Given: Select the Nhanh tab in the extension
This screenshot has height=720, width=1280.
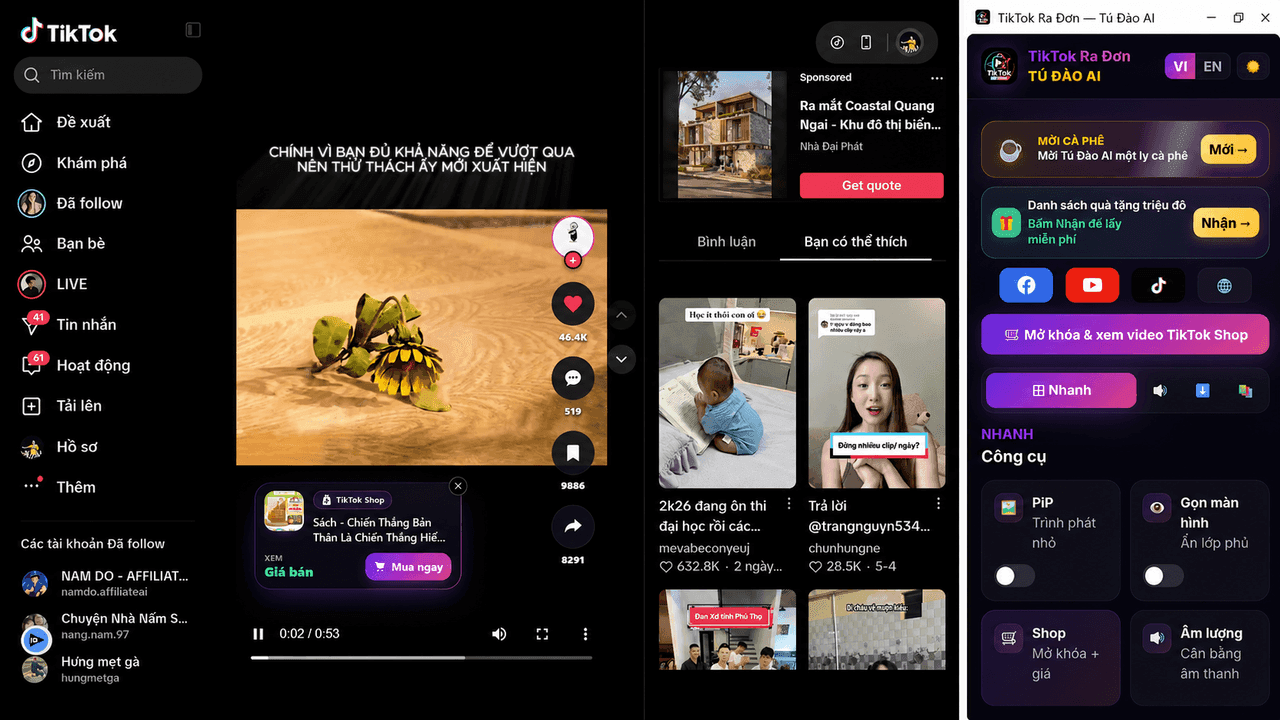Looking at the screenshot, I should pos(1061,390).
